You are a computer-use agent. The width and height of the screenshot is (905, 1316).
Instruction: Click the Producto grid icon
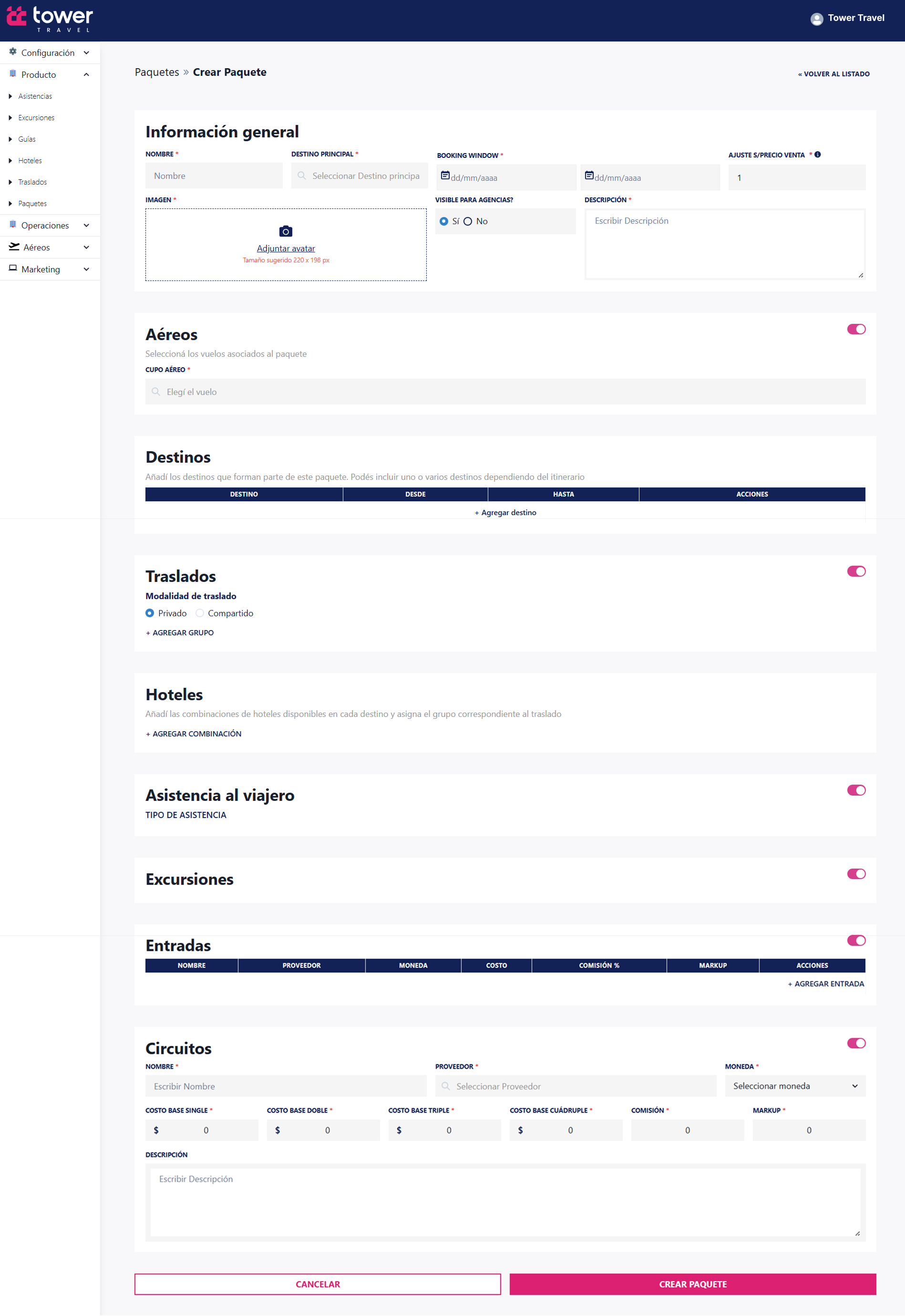(12, 74)
